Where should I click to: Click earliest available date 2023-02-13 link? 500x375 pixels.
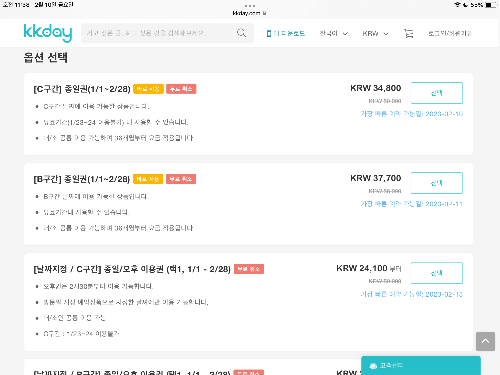pyautogui.click(x=412, y=294)
